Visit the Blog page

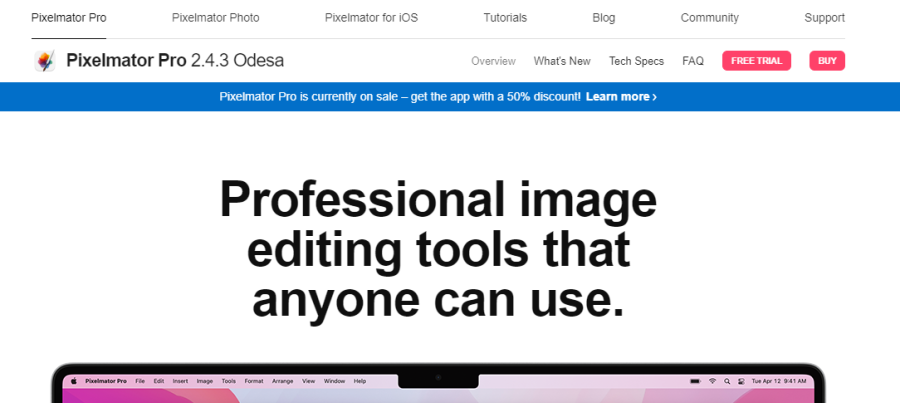click(604, 18)
